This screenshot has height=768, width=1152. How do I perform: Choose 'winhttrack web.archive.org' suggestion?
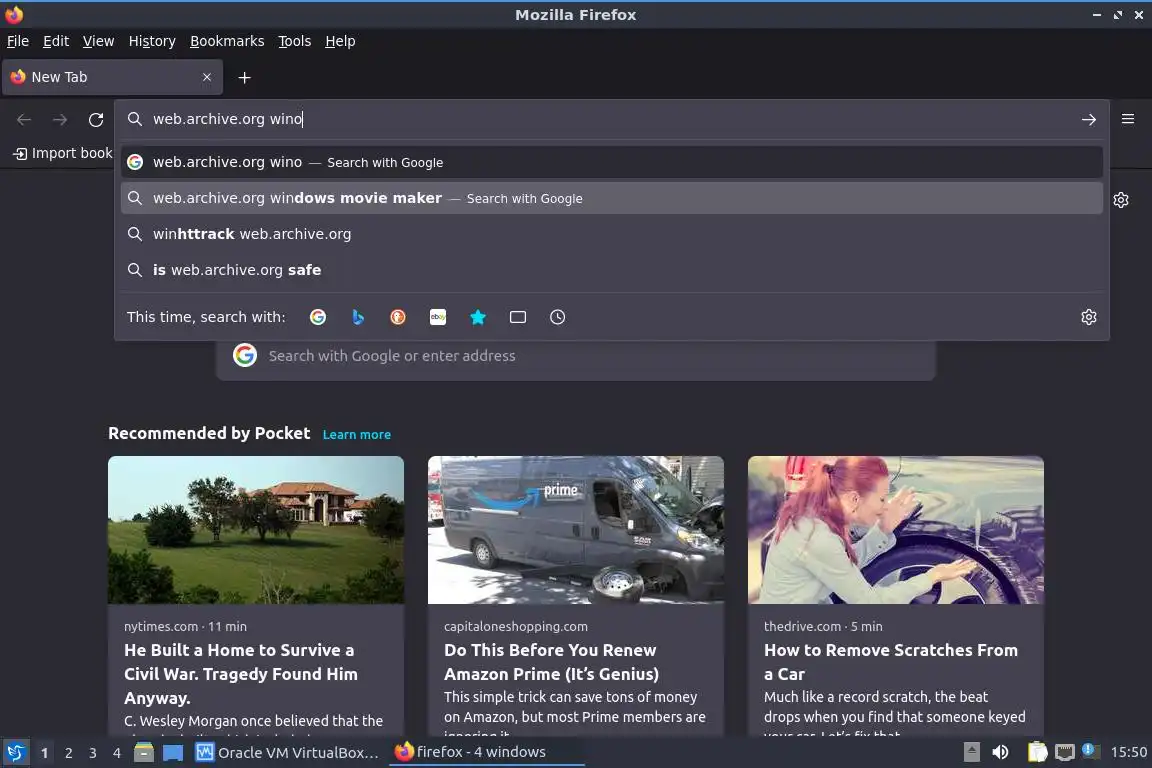click(x=612, y=234)
